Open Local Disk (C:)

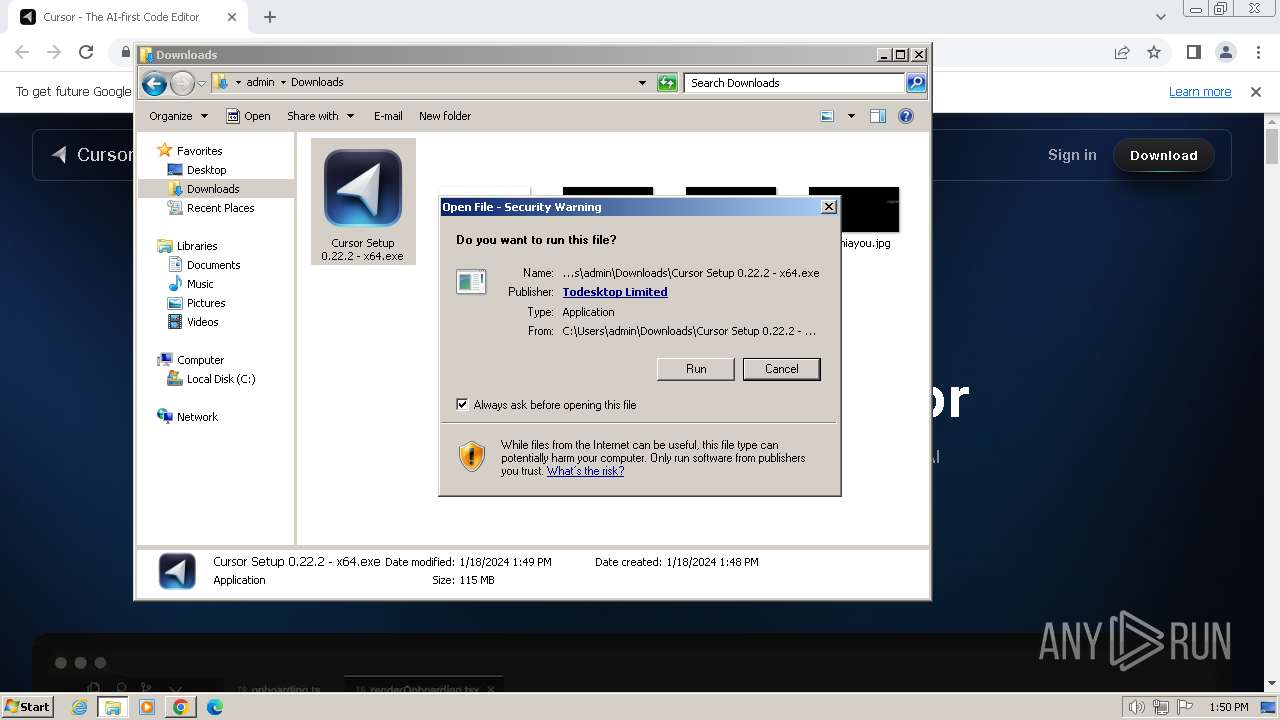tap(220, 379)
